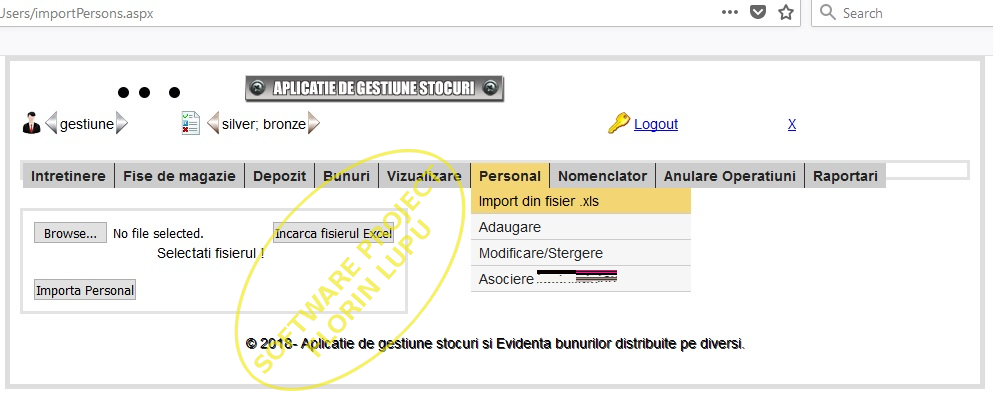Open the Fise de magazie menu
Image resolution: width=995 pixels, height=394 pixels.
coord(180,176)
